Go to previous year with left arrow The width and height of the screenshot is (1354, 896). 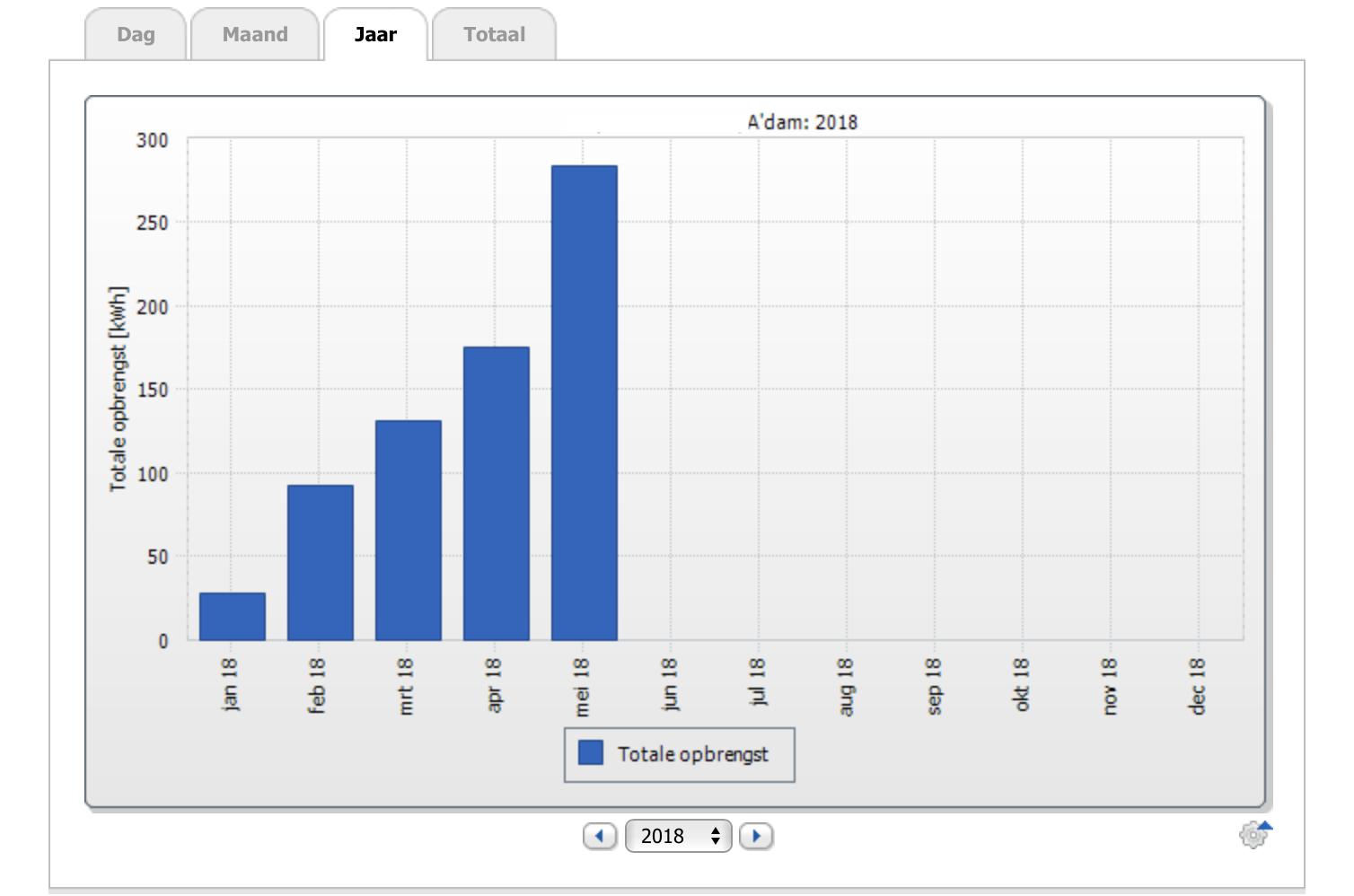[599, 836]
